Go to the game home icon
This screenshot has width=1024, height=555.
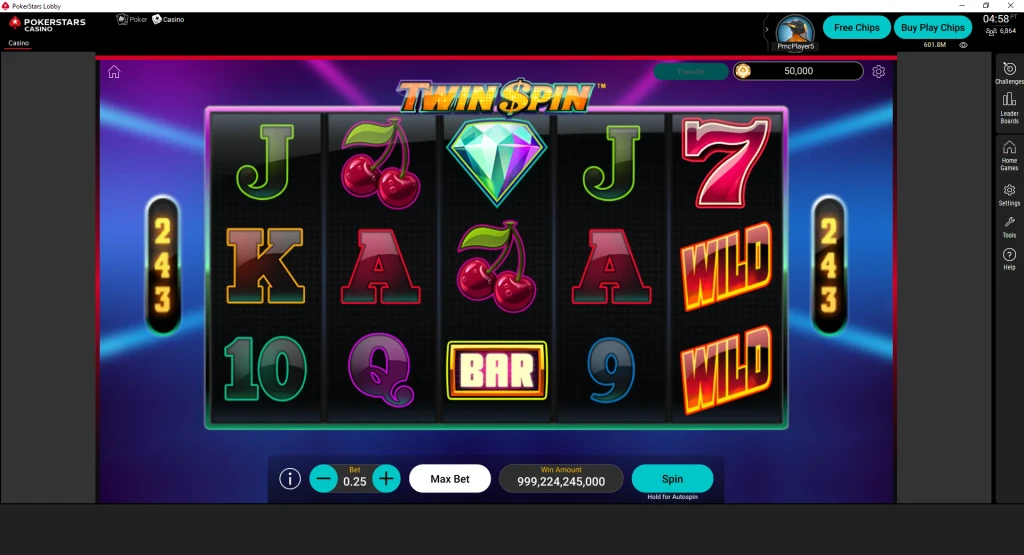click(114, 72)
